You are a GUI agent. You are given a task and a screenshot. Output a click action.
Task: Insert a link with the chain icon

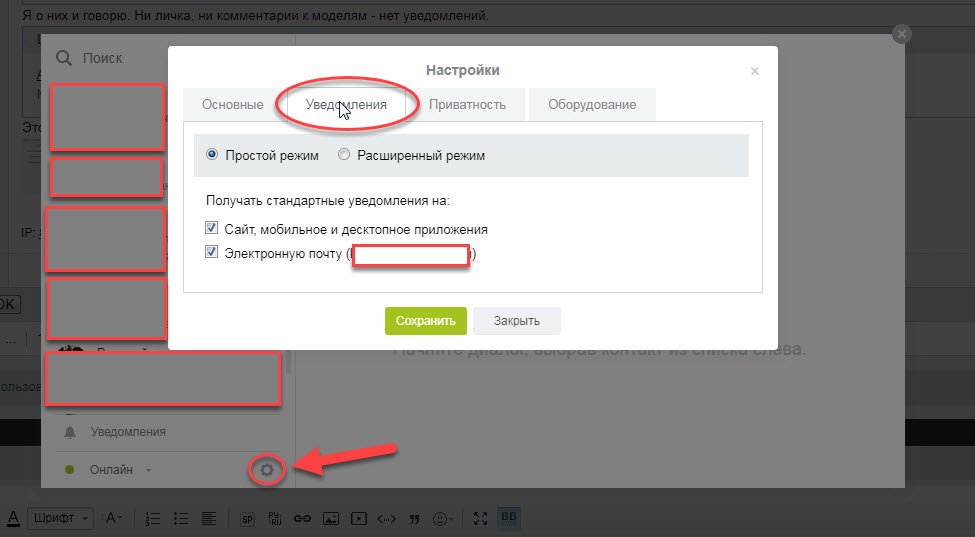[x=302, y=518]
